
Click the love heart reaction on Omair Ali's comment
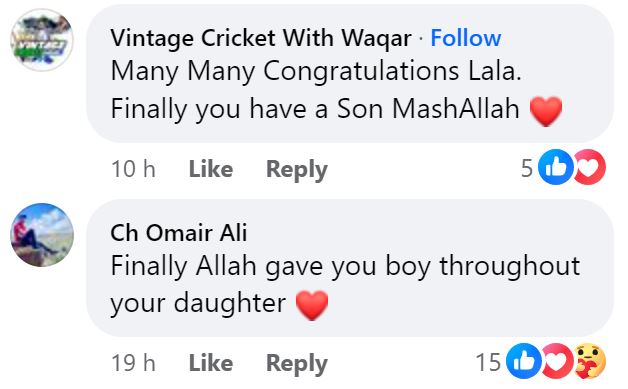[x=558, y=361]
